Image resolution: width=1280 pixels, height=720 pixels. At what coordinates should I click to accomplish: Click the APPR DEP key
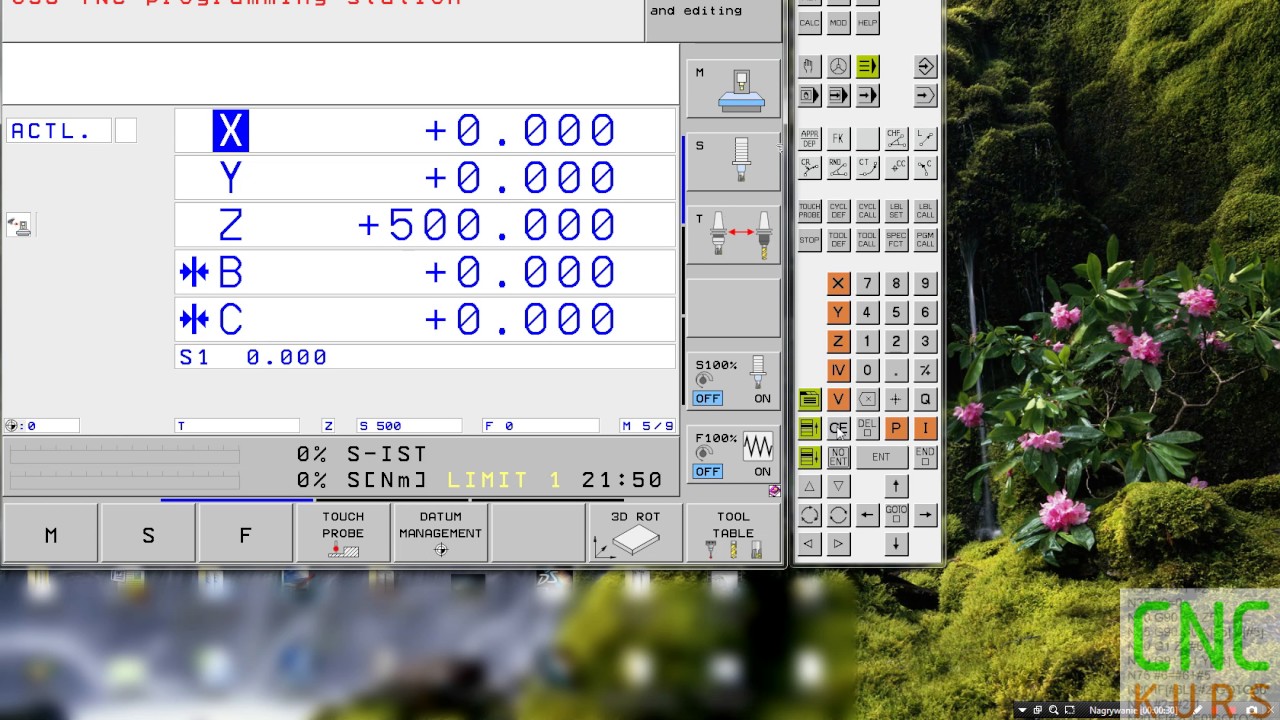tap(809, 139)
